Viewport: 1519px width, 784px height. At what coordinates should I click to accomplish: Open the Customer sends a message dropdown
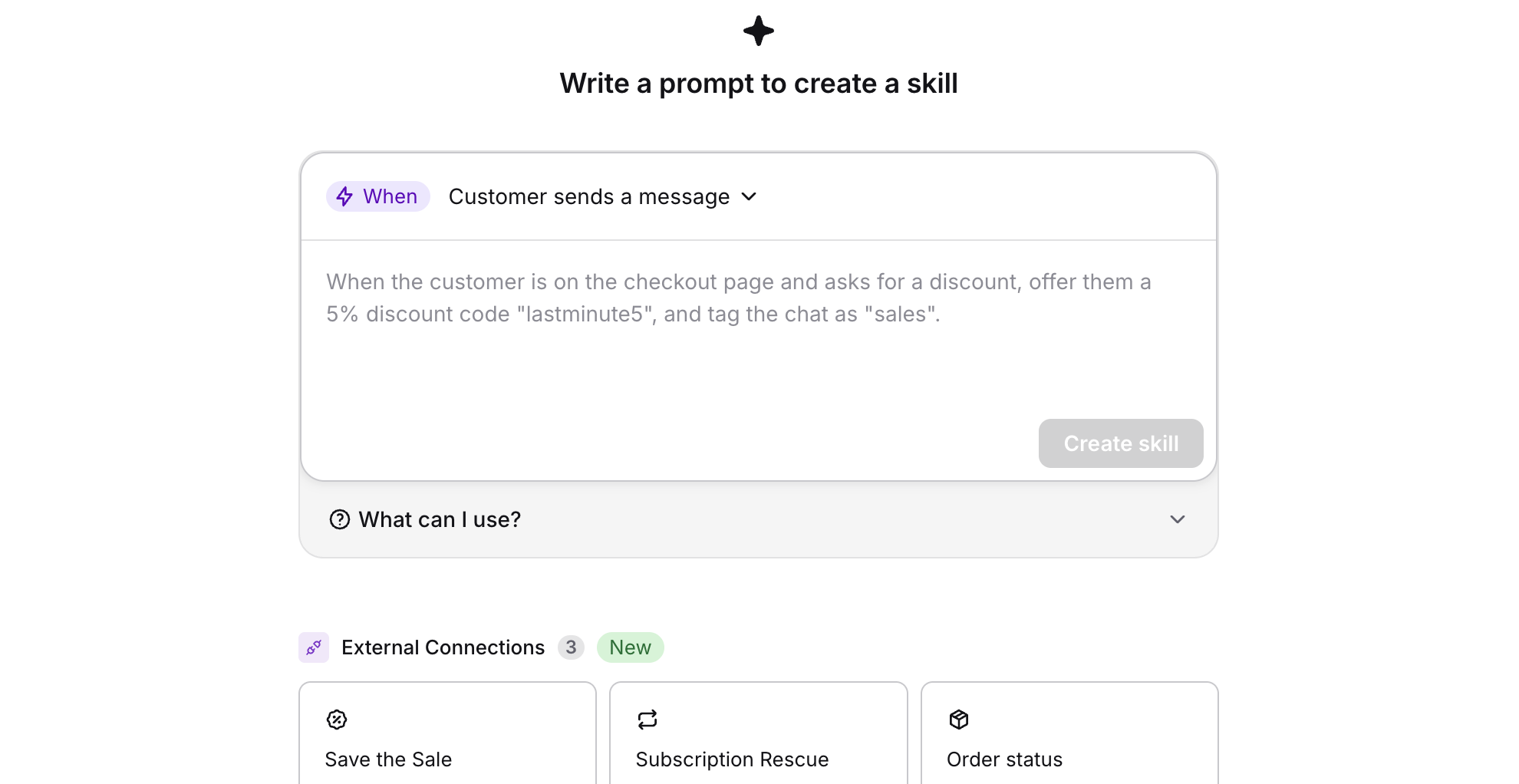click(x=603, y=196)
